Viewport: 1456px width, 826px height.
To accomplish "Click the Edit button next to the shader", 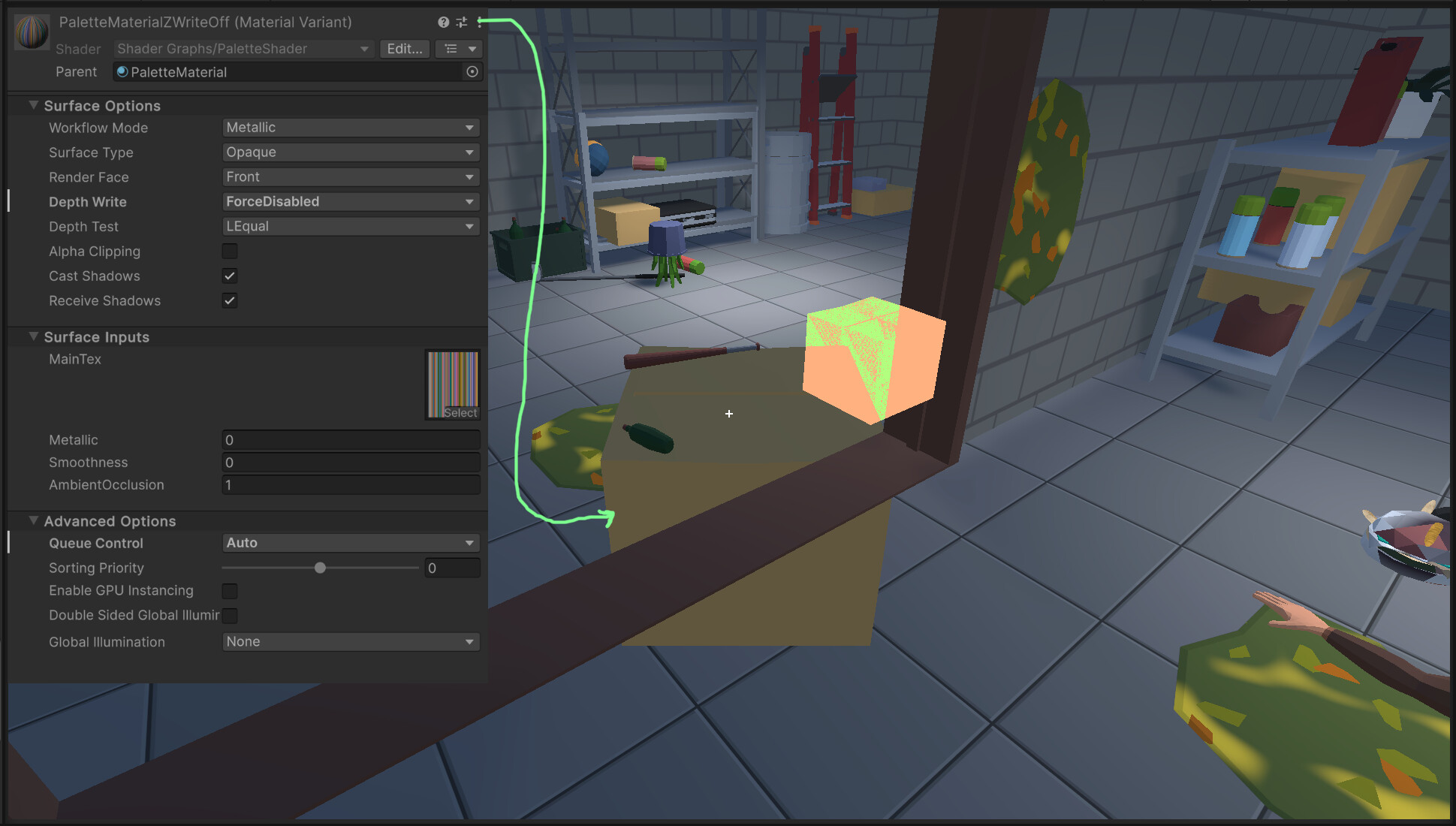I will pyautogui.click(x=404, y=48).
